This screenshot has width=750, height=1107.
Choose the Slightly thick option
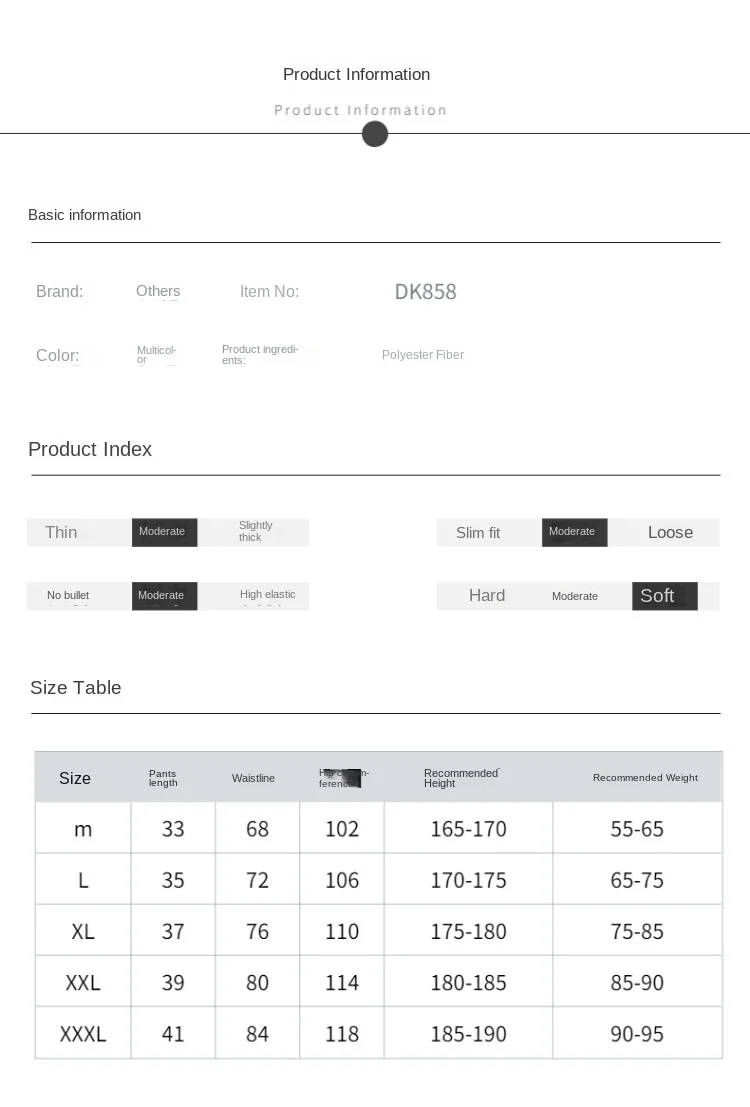(256, 532)
